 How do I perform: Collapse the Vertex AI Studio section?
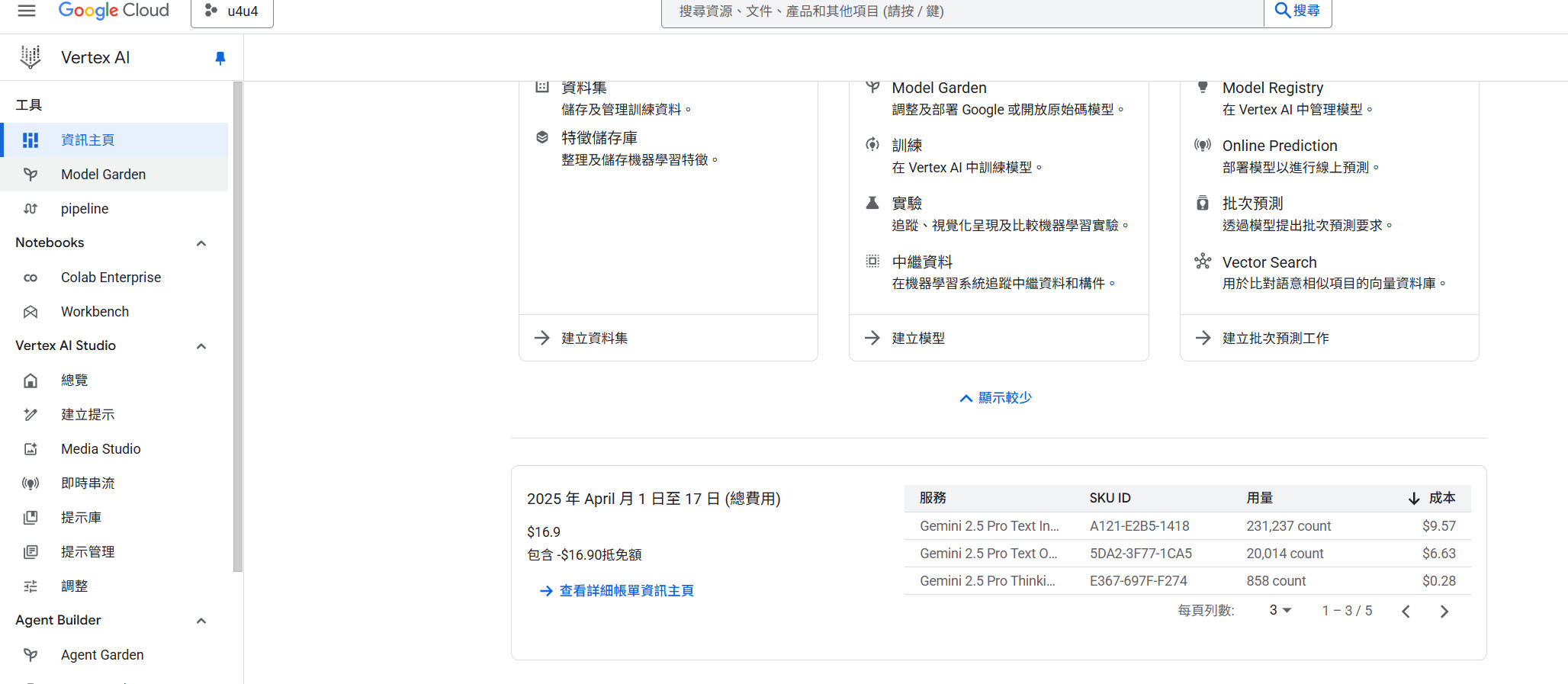[201, 346]
